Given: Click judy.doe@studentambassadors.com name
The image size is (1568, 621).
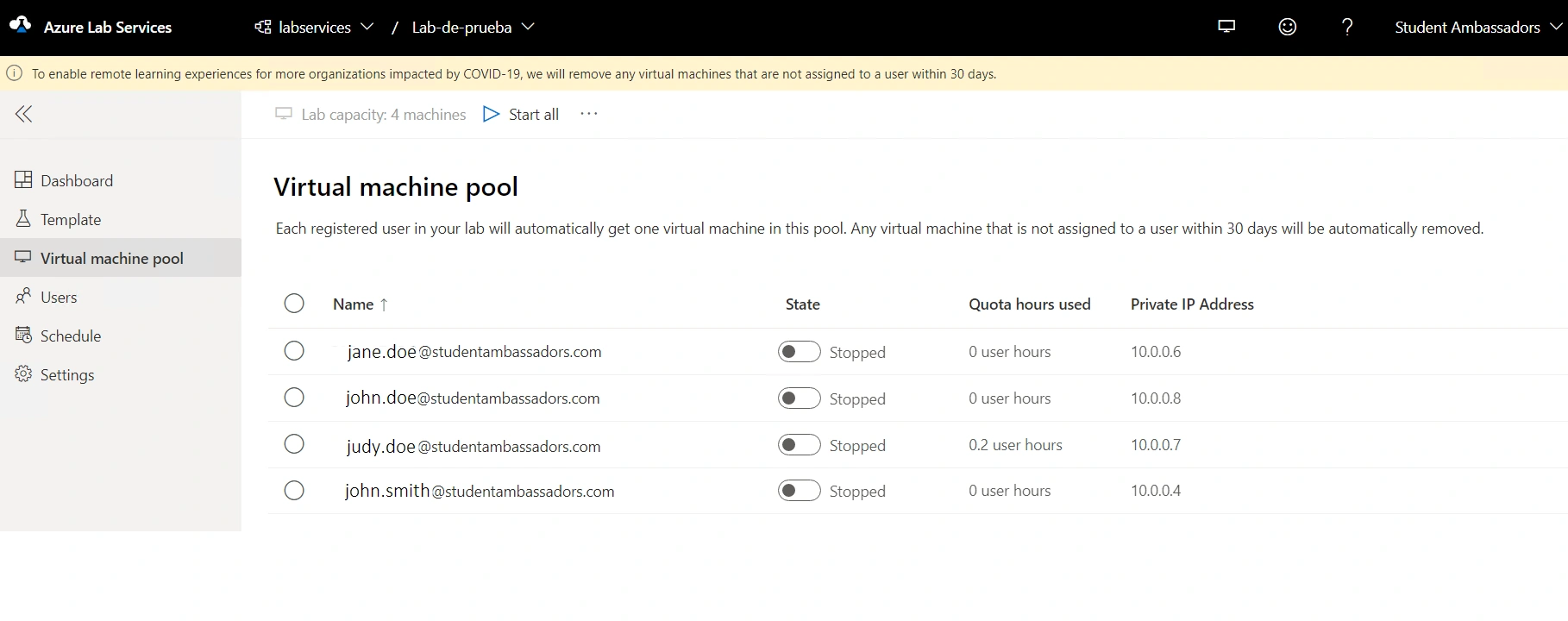Looking at the screenshot, I should click(x=474, y=446).
